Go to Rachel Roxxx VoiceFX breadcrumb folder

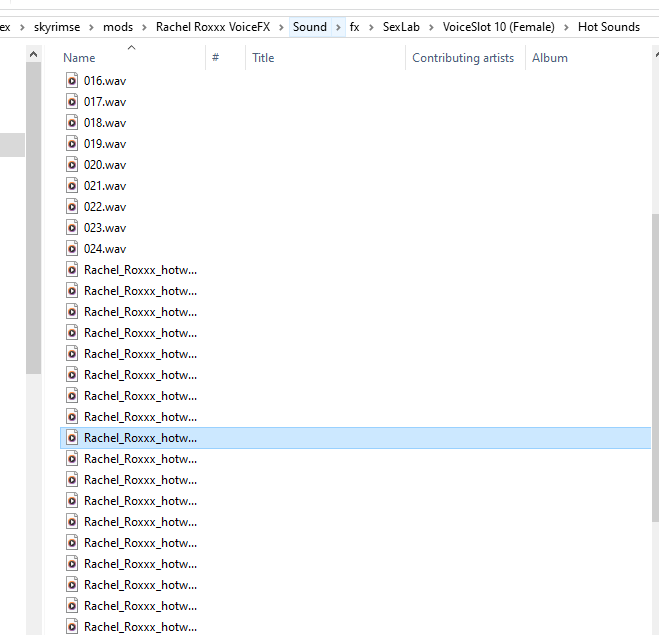click(213, 27)
